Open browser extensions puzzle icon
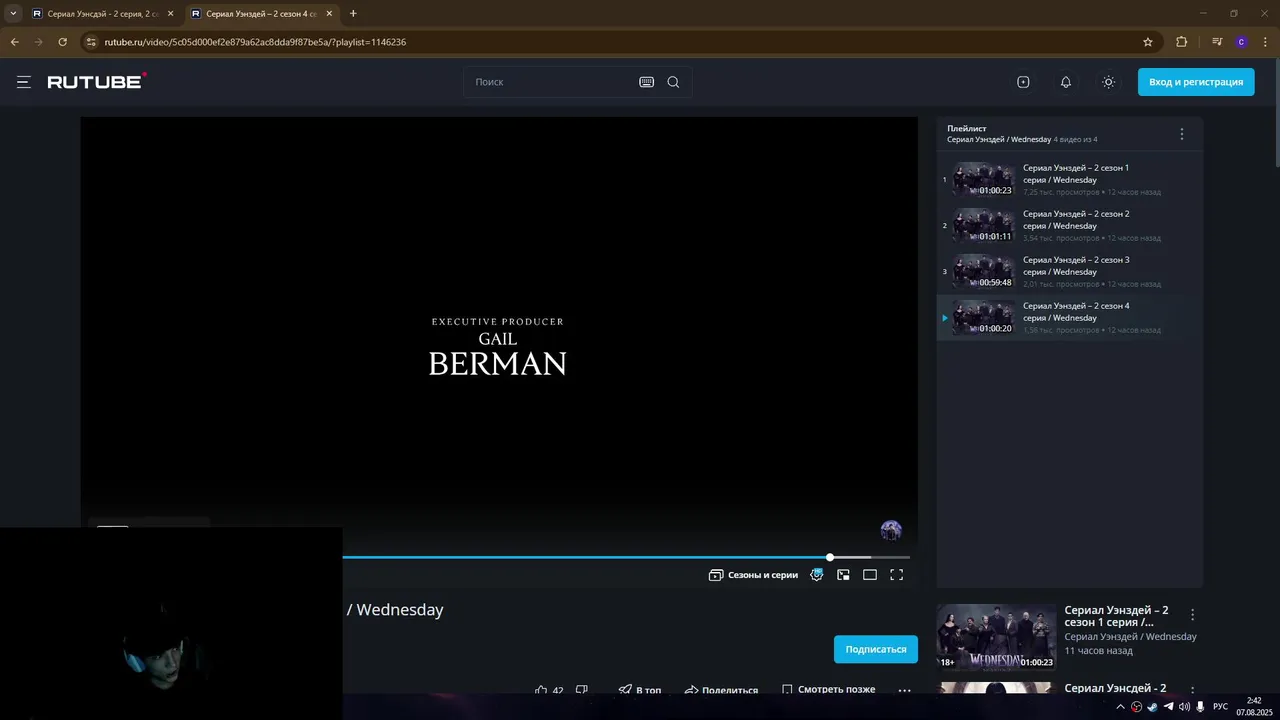This screenshot has width=1280, height=720. [x=1182, y=42]
